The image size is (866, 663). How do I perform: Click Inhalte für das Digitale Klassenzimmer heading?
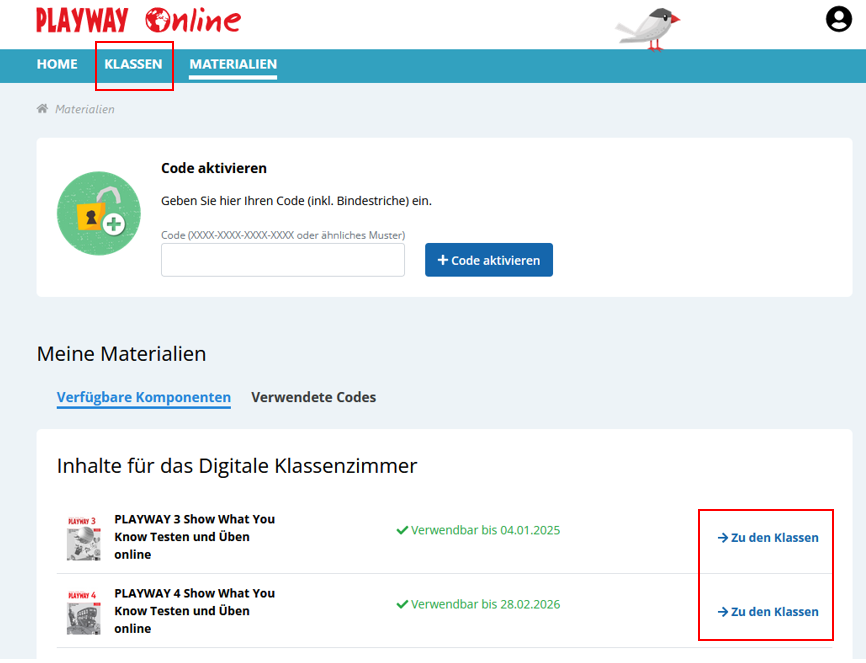[x=237, y=466]
